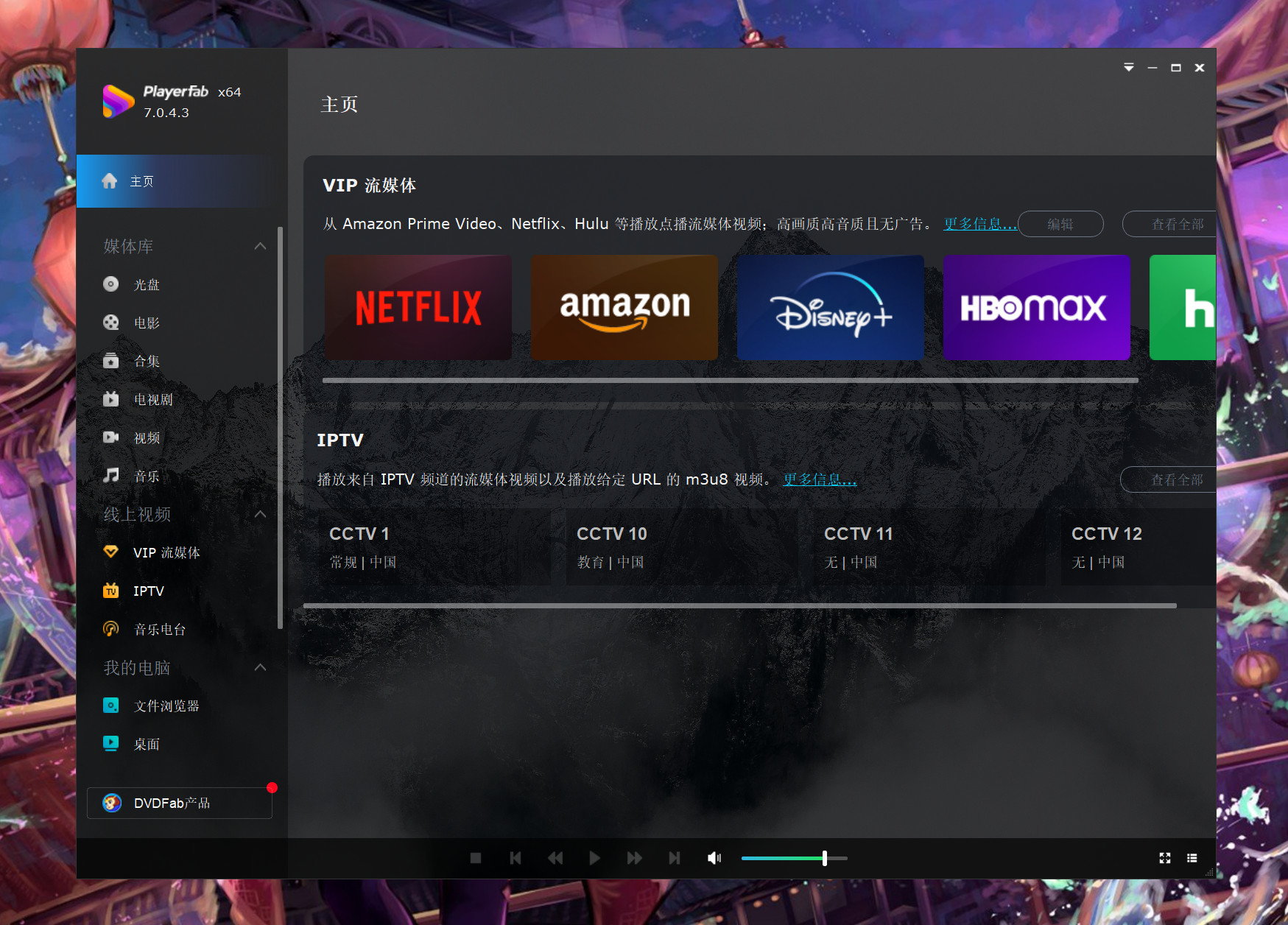Start playback with the play button

point(595,858)
